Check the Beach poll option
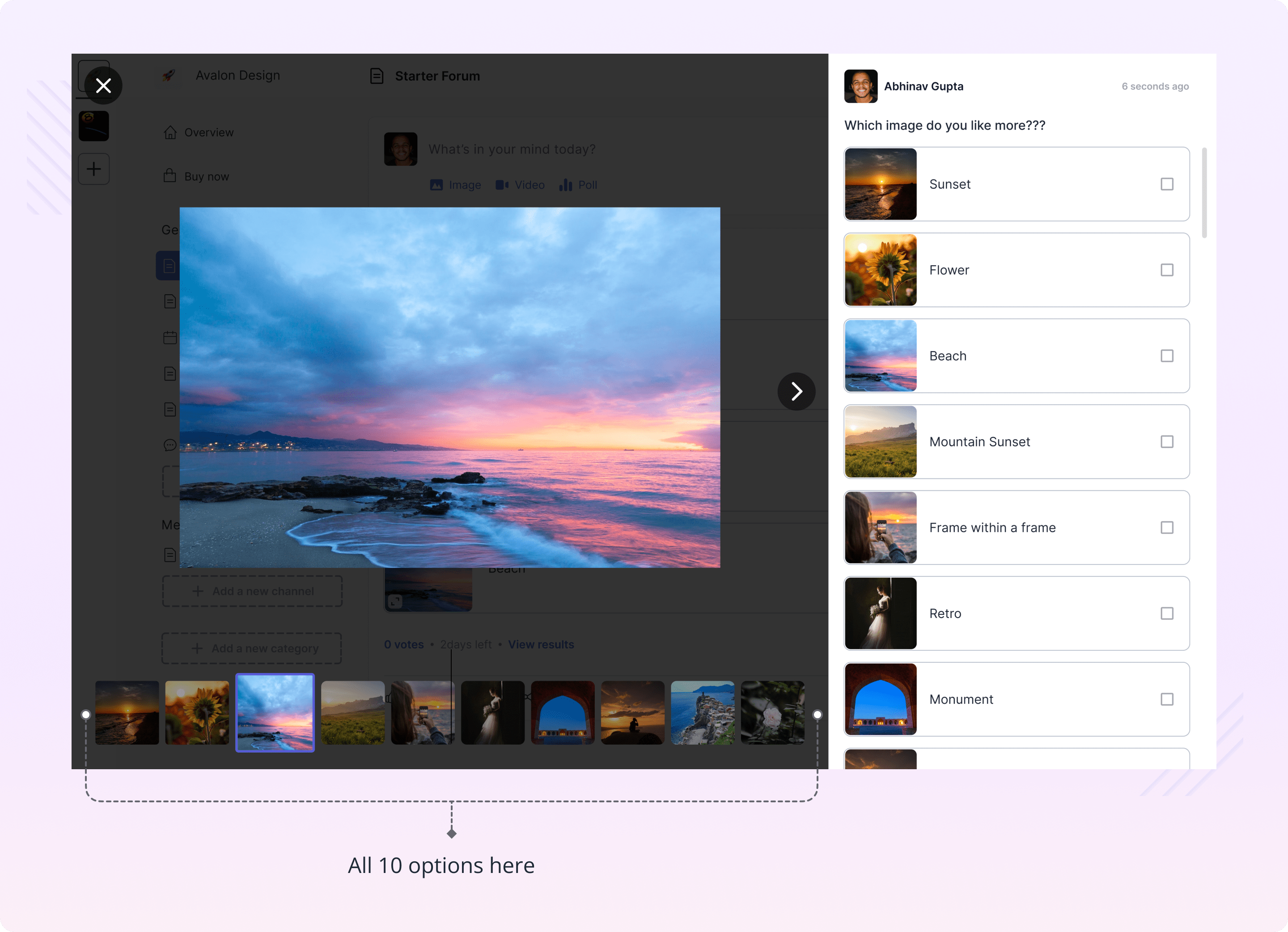This screenshot has width=1288, height=932. [x=1167, y=356]
